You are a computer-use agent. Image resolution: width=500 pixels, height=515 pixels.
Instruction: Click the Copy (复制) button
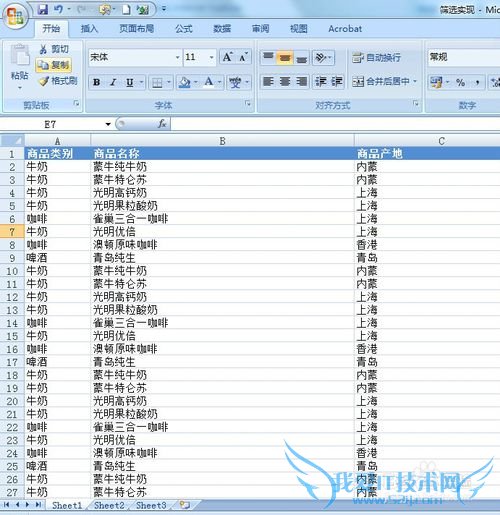click(53, 65)
